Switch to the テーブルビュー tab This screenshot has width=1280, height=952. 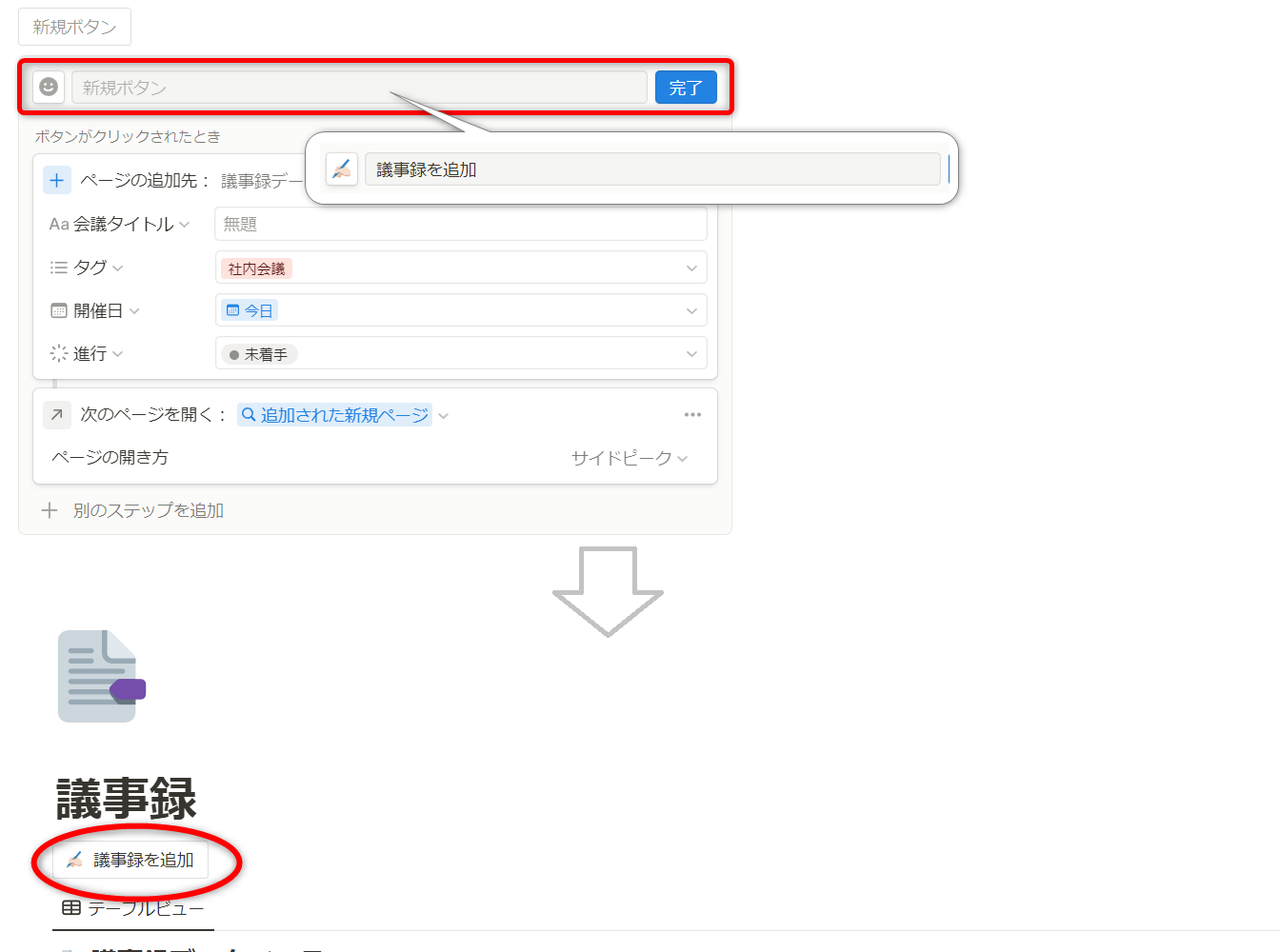pos(133,909)
